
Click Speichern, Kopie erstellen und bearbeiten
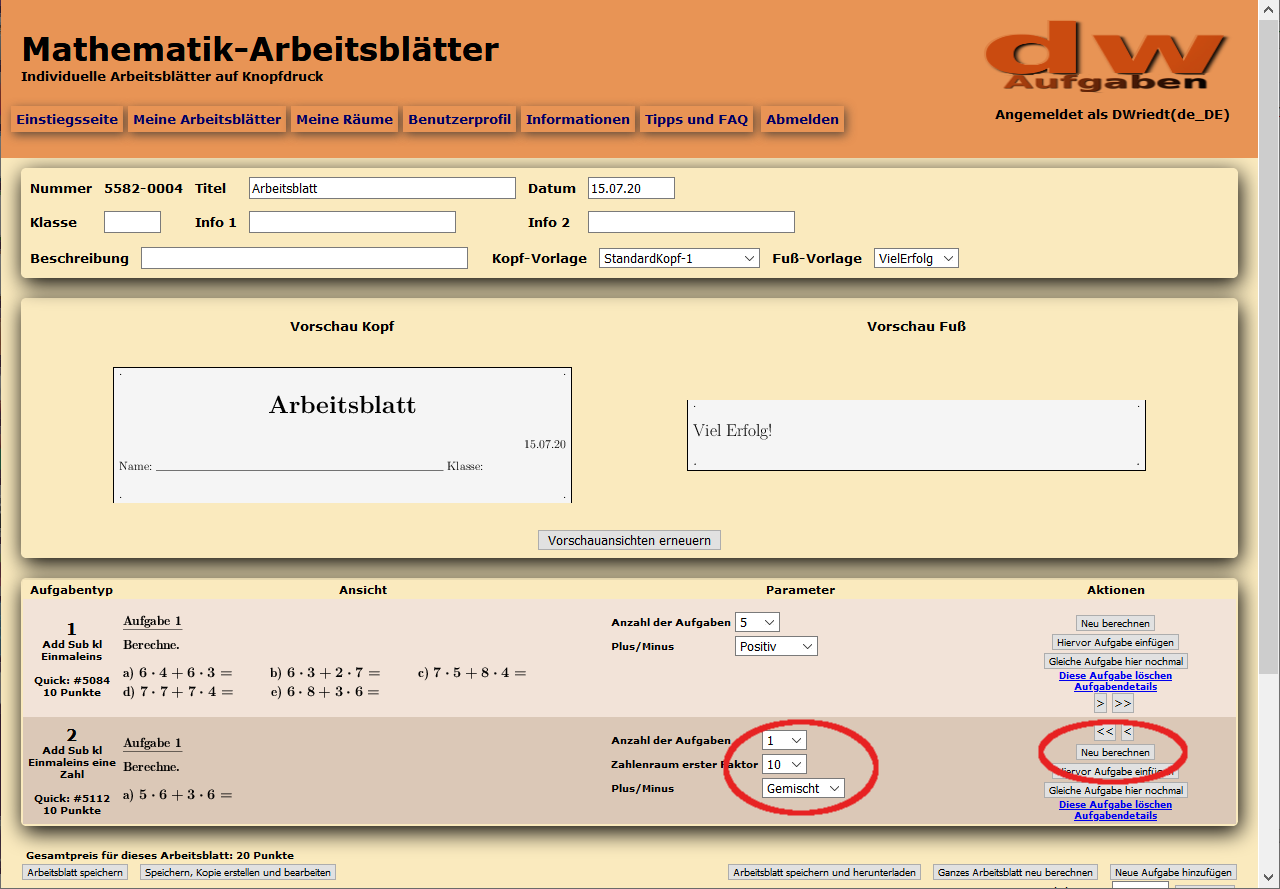[x=237, y=872]
